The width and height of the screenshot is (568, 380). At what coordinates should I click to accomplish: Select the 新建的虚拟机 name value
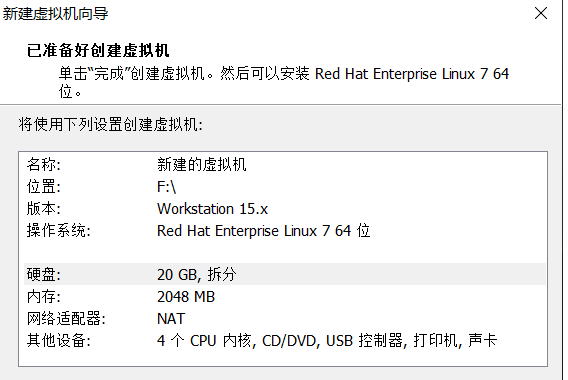point(201,165)
